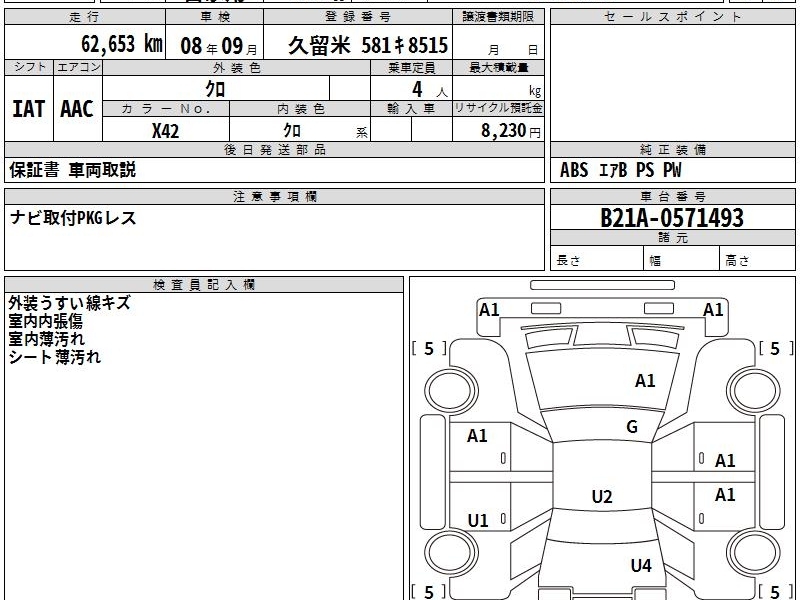Click the A1 mark on the hood
The image size is (800, 600).
click(645, 381)
